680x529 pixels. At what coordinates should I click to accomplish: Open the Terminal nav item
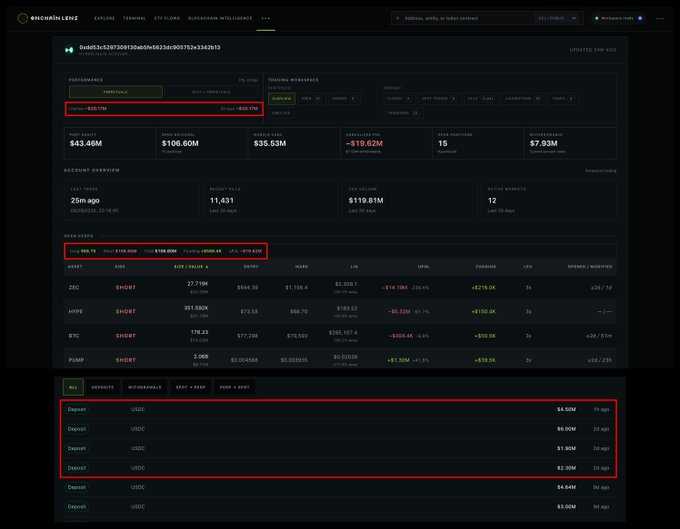[x=134, y=18]
